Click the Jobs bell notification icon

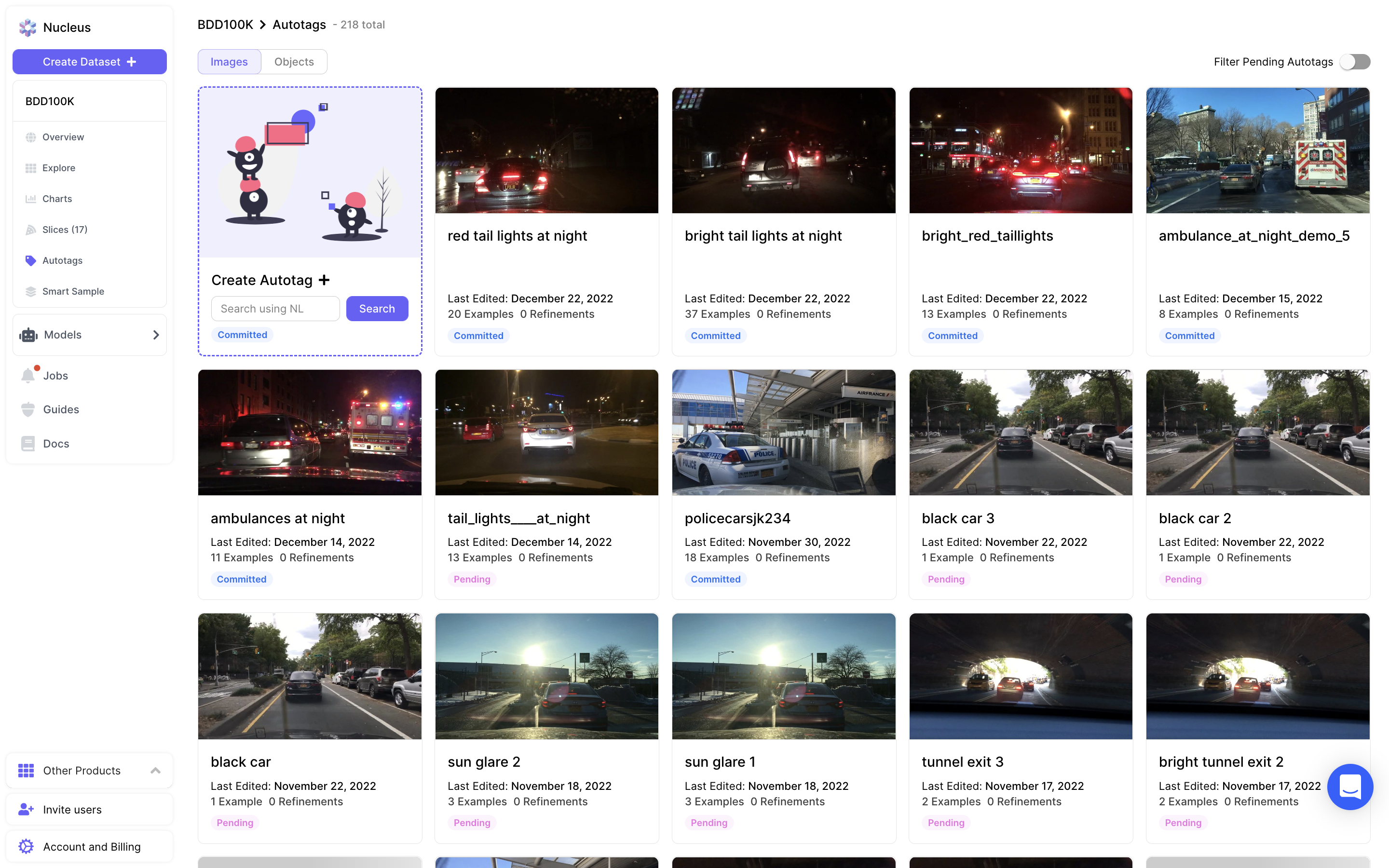pos(28,376)
